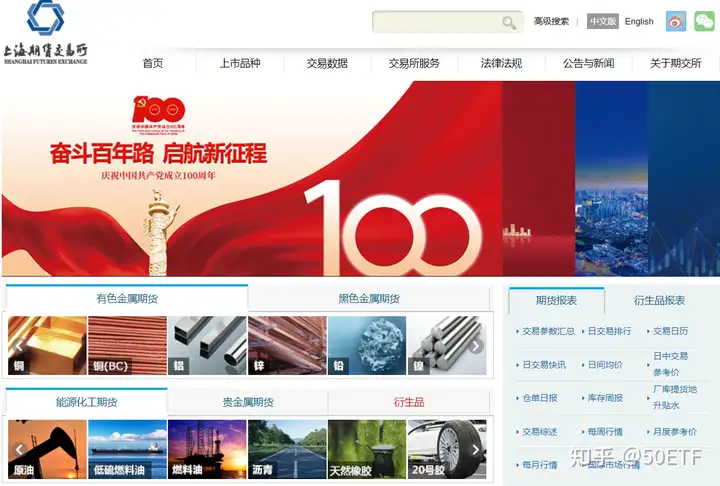Open the 关于期交所 menu
720x486 pixels.
[x=675, y=63]
